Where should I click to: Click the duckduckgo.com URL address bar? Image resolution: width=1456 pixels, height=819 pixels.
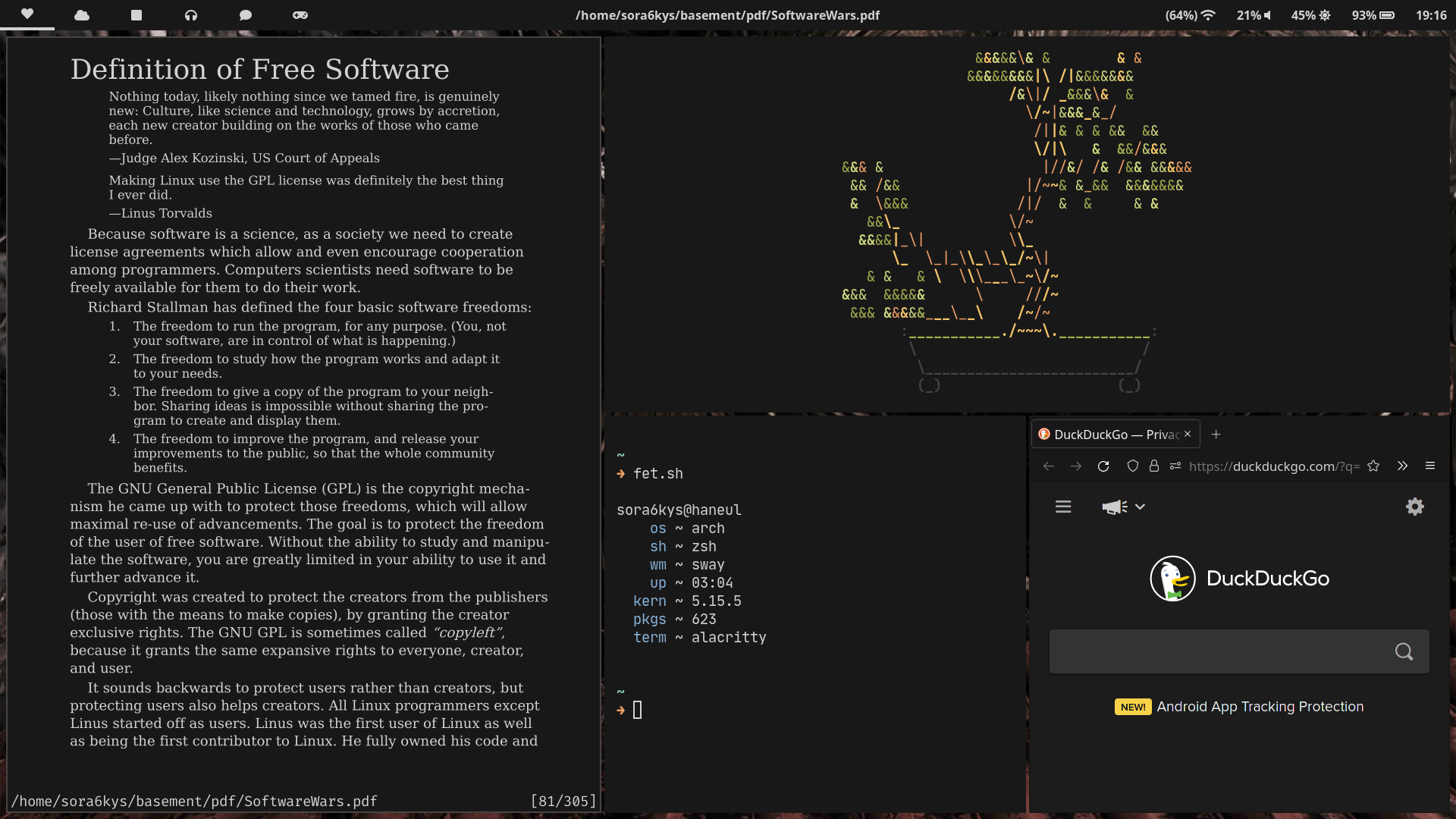pyautogui.click(x=1273, y=466)
